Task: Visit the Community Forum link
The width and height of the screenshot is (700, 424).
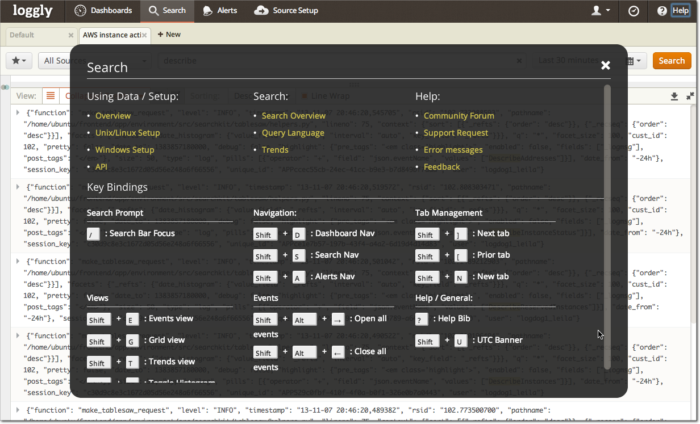Action: click(458, 116)
